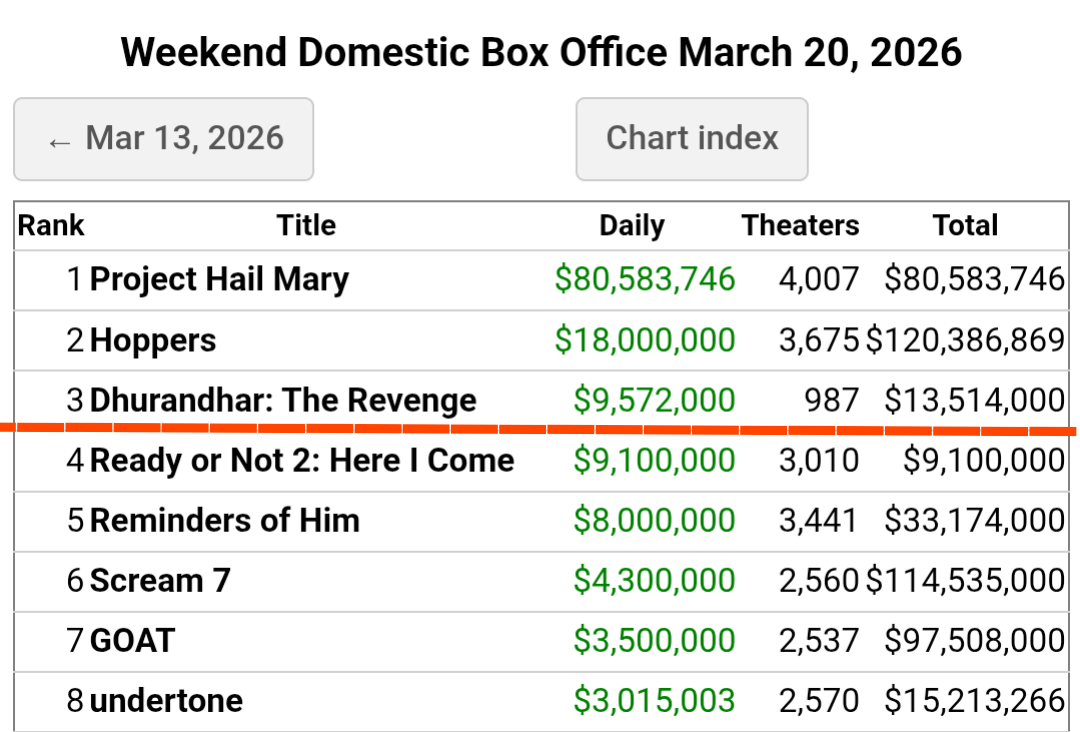Go to previous week Mar 13, 2026
The width and height of the screenshot is (1080, 732).
coord(164,139)
